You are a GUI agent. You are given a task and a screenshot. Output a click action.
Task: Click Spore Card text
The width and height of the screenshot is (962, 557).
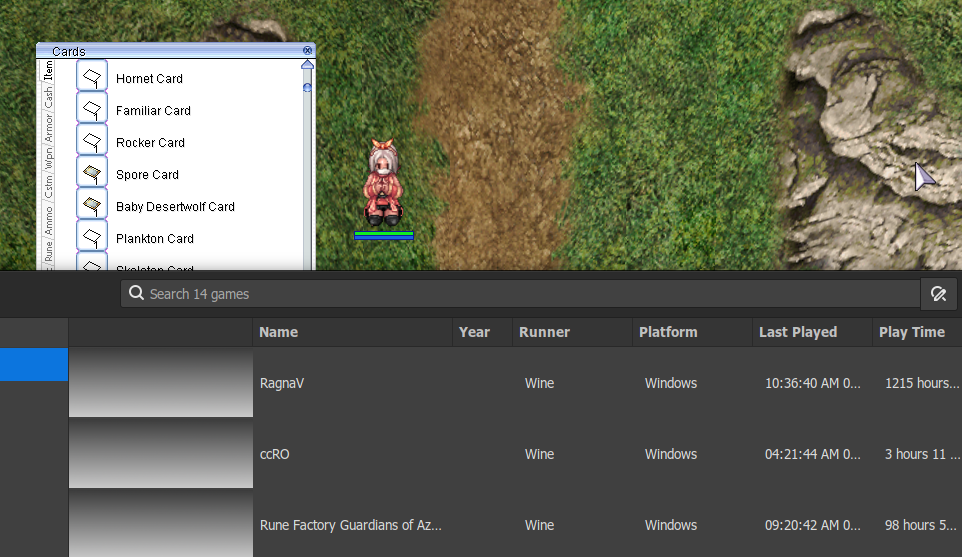coord(147,175)
